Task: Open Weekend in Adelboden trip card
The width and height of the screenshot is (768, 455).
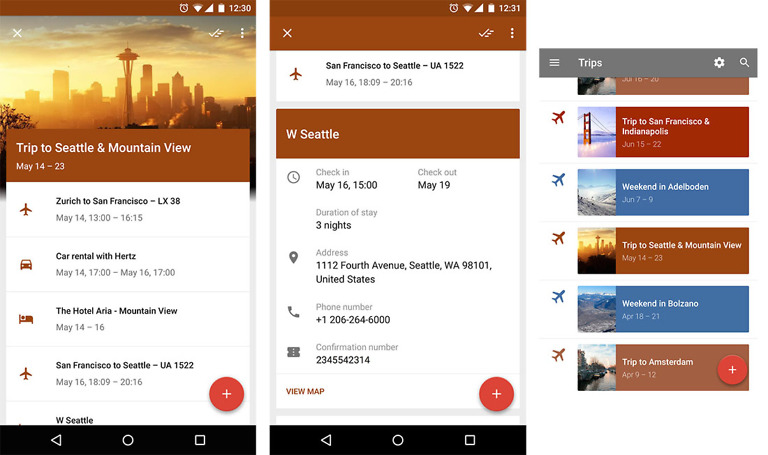Action: click(x=663, y=192)
